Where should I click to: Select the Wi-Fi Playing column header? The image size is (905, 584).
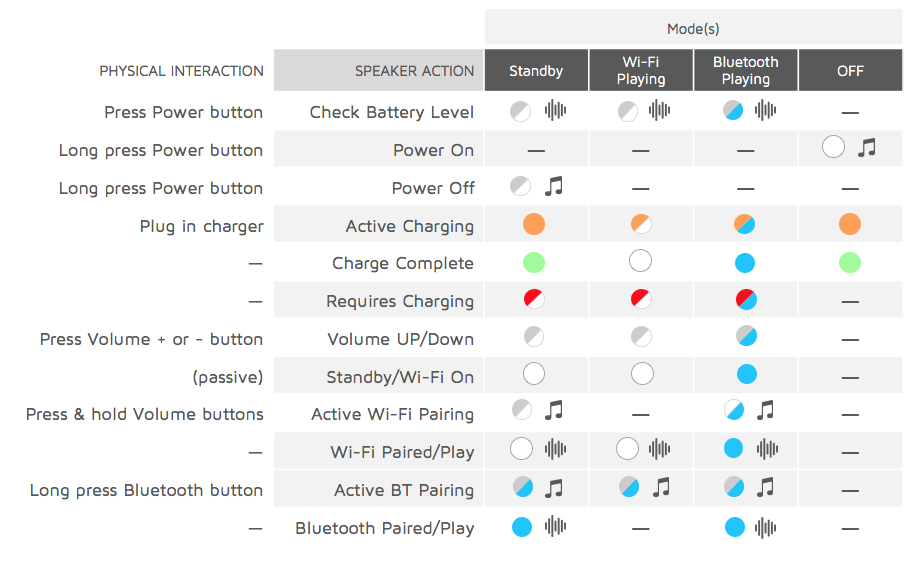coord(641,71)
